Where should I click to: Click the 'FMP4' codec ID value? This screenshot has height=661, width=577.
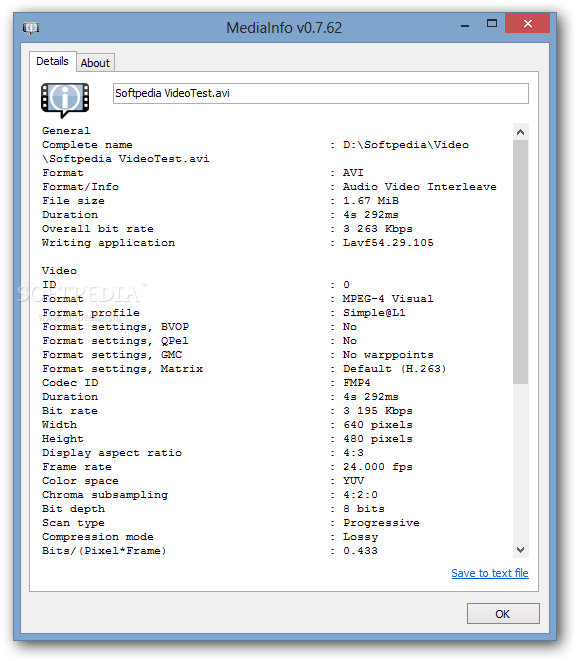357,383
